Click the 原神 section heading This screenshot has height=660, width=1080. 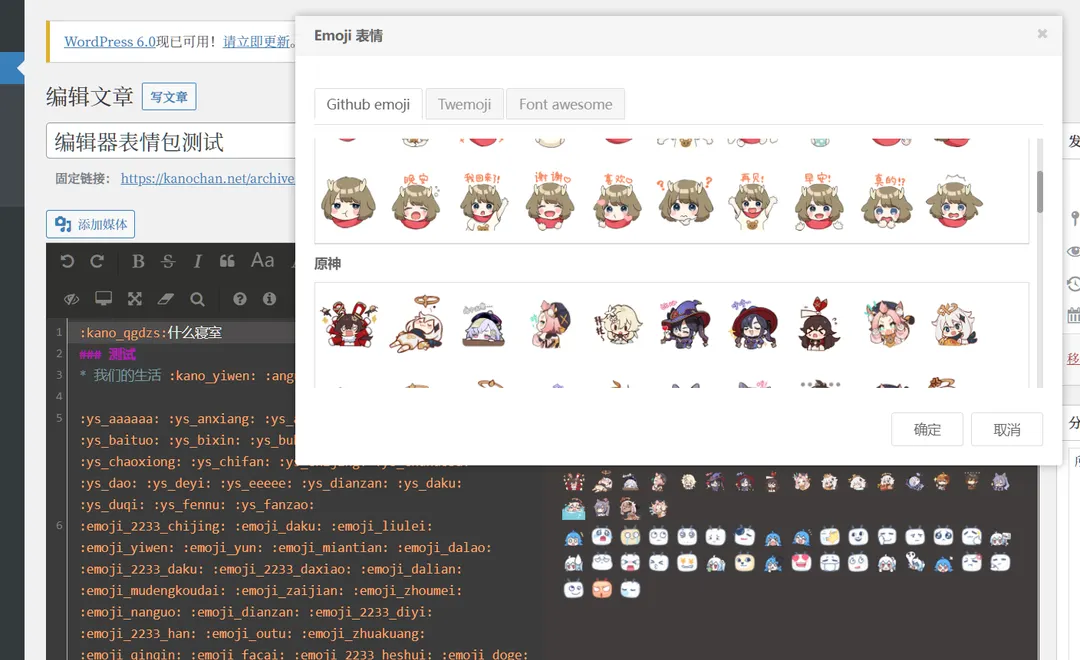click(327, 264)
